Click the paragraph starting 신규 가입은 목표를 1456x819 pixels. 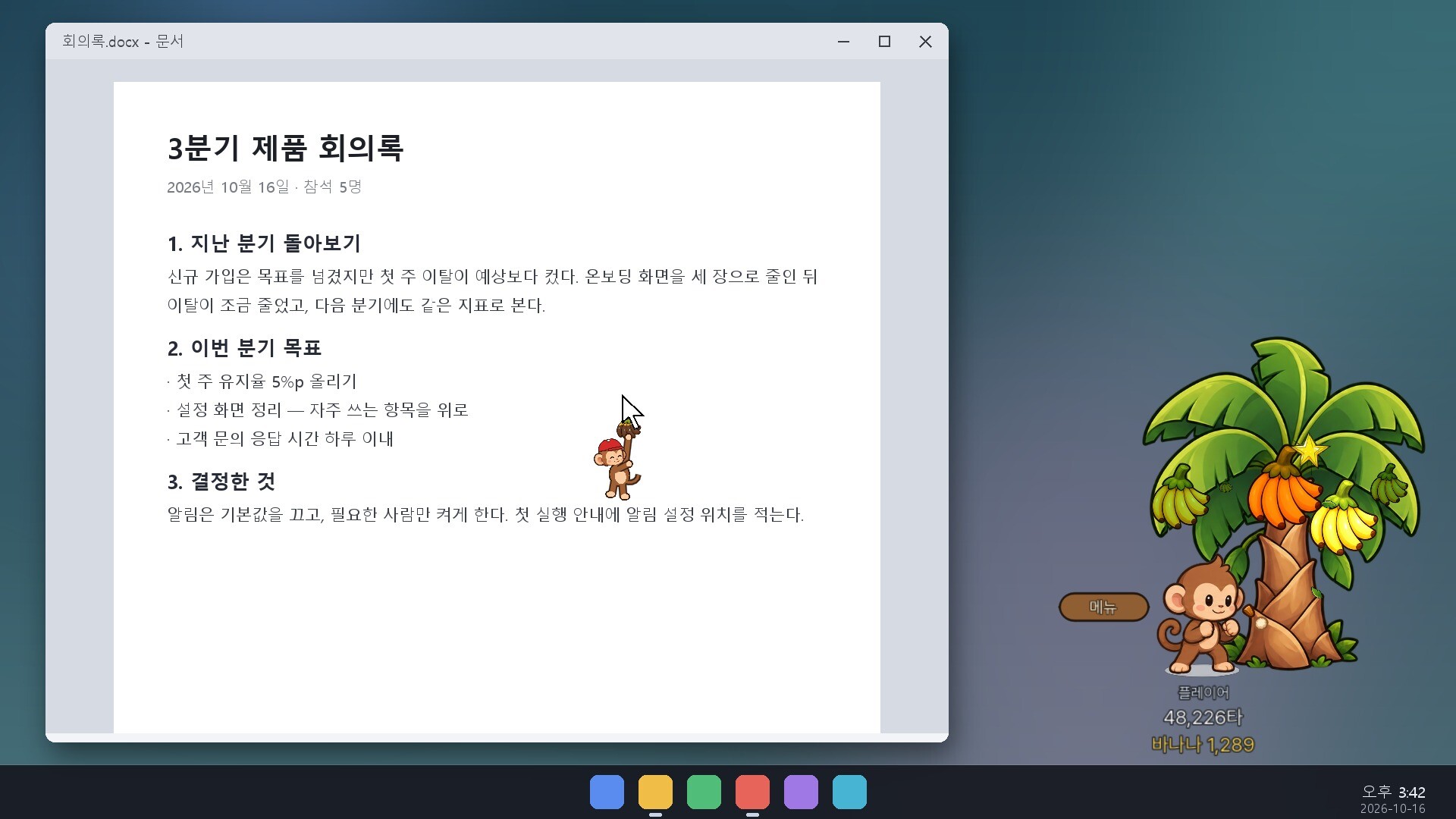coord(492,291)
